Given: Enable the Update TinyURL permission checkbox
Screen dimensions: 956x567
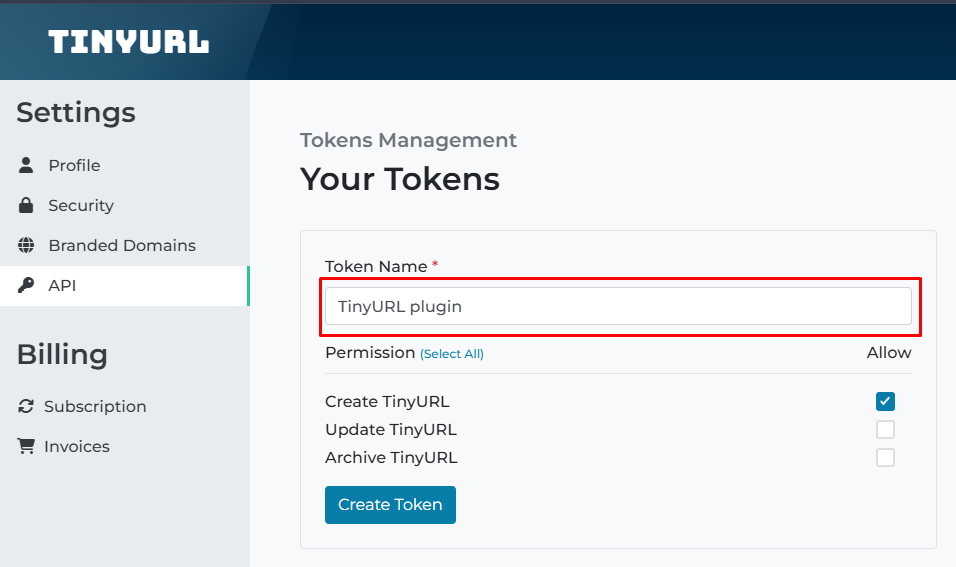Looking at the screenshot, I should (885, 430).
